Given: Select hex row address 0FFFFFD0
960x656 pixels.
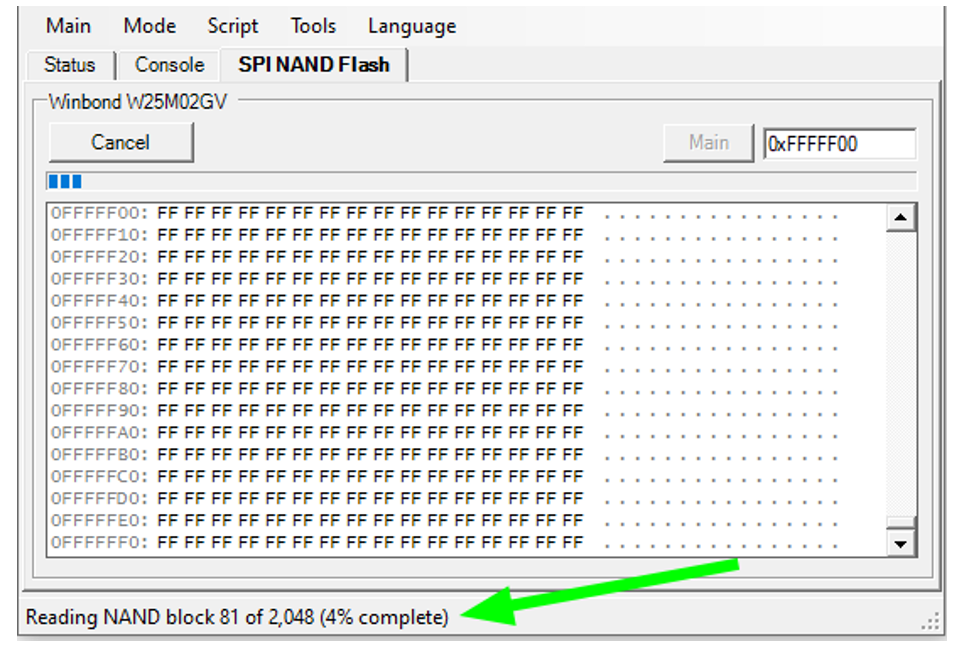Looking at the screenshot, I should 99,499.
